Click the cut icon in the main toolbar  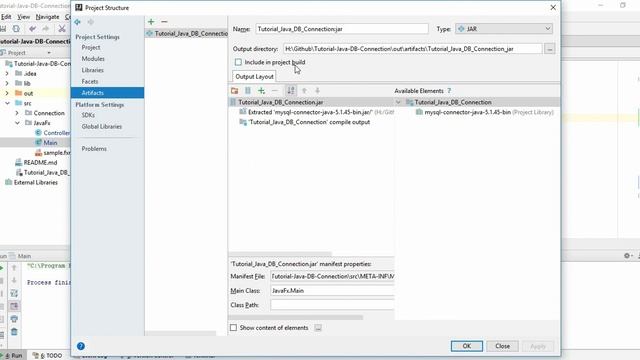pyautogui.click(x=62, y=29)
